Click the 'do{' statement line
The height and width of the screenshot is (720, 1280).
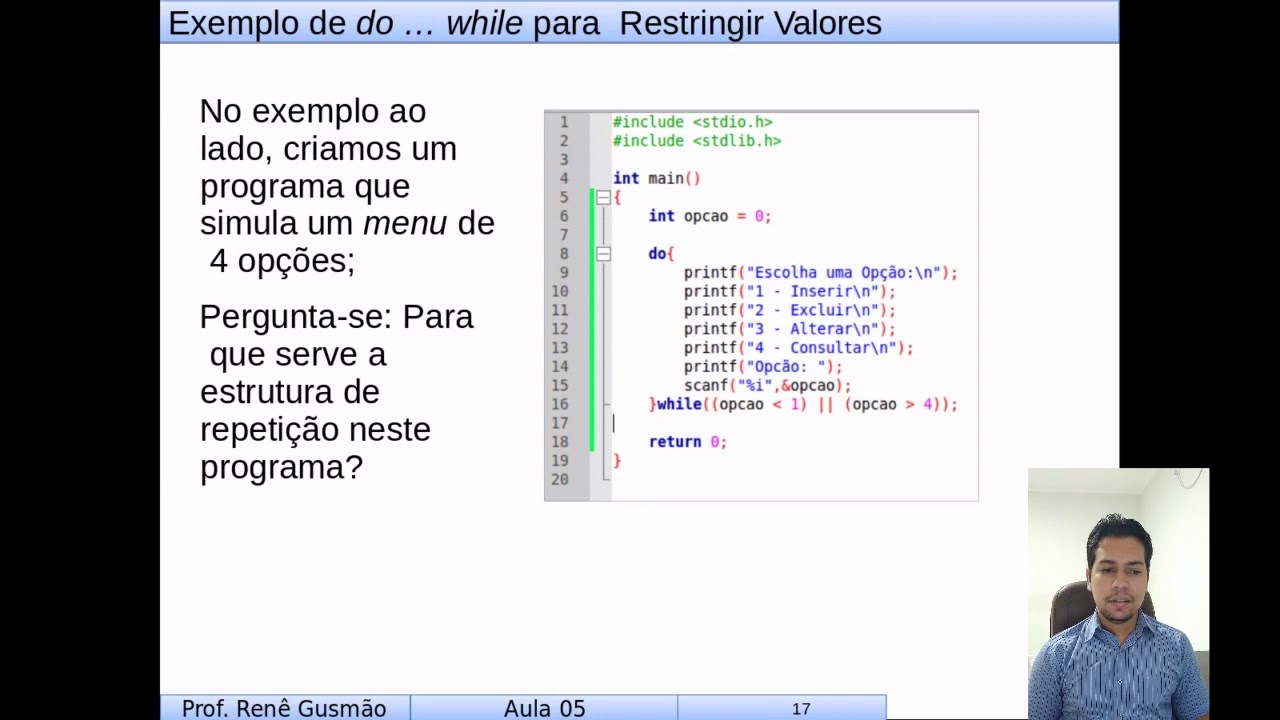[661, 254]
